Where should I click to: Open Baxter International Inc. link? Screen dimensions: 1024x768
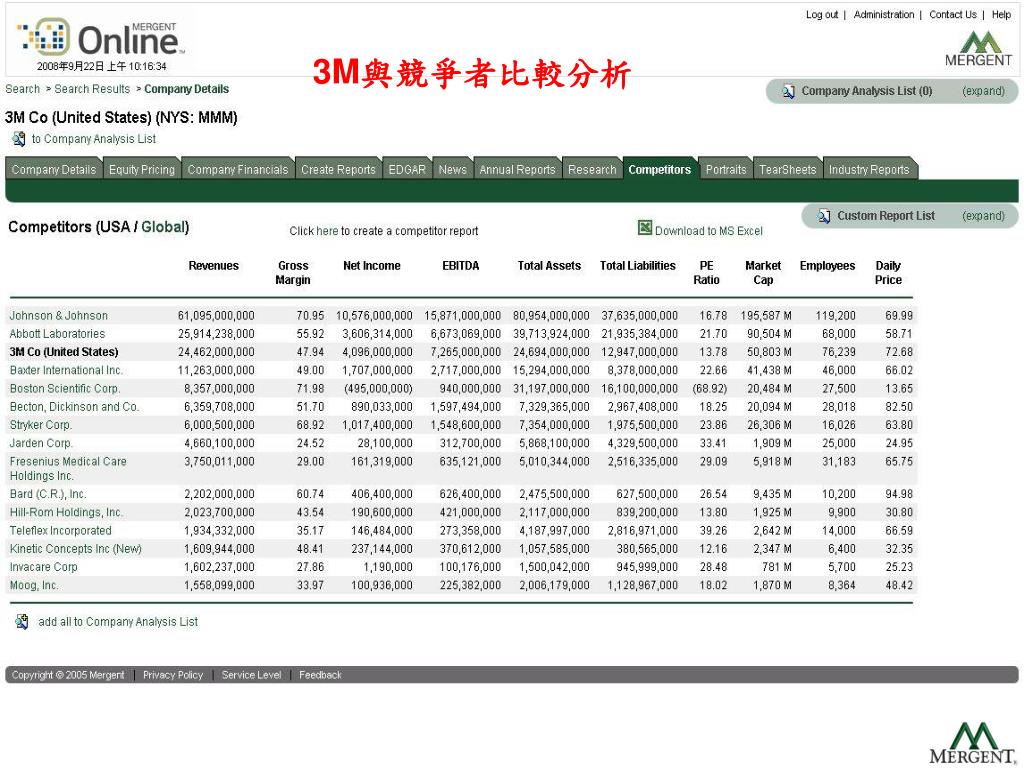coord(66,370)
